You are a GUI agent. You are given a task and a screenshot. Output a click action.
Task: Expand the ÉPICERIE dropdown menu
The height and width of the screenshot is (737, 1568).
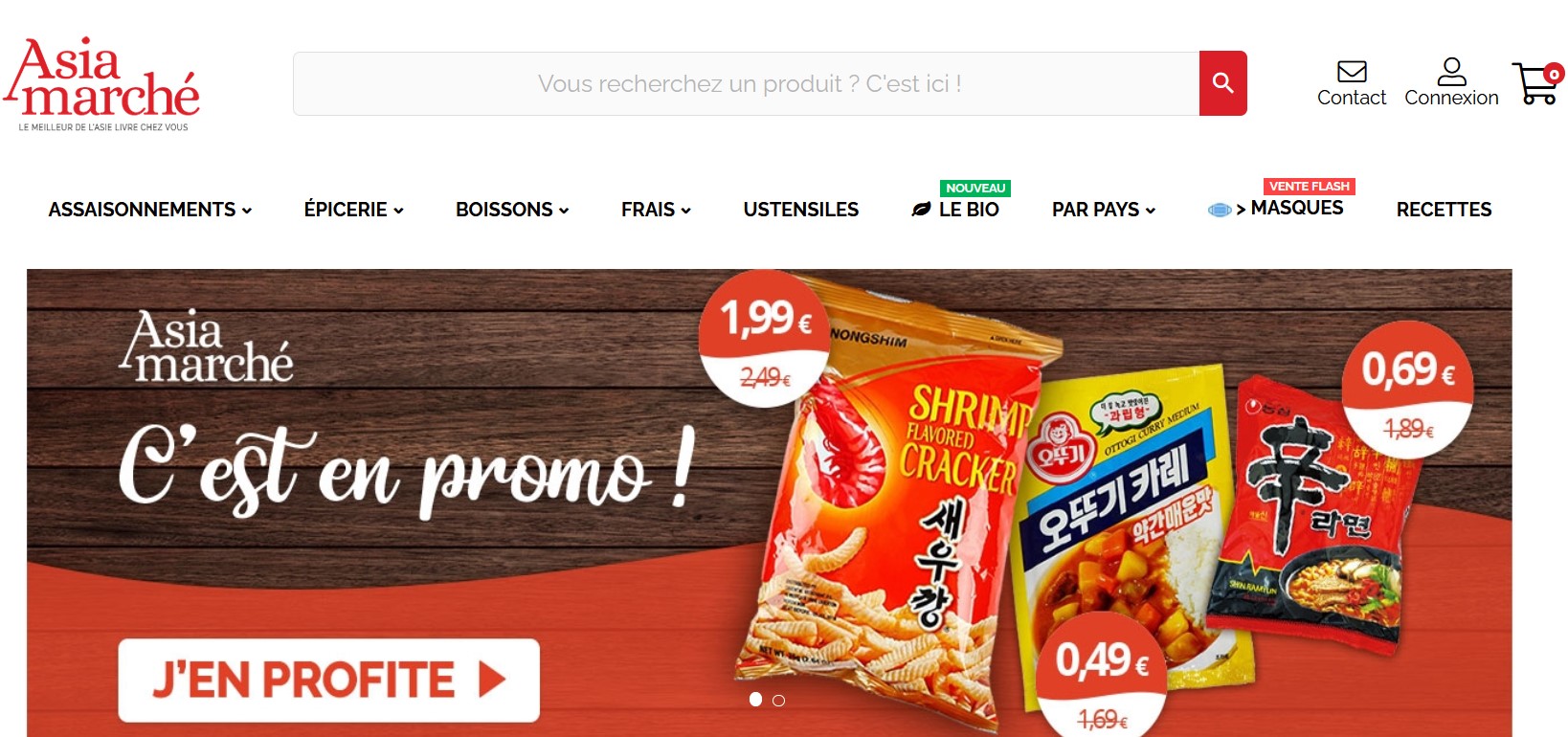tap(354, 210)
